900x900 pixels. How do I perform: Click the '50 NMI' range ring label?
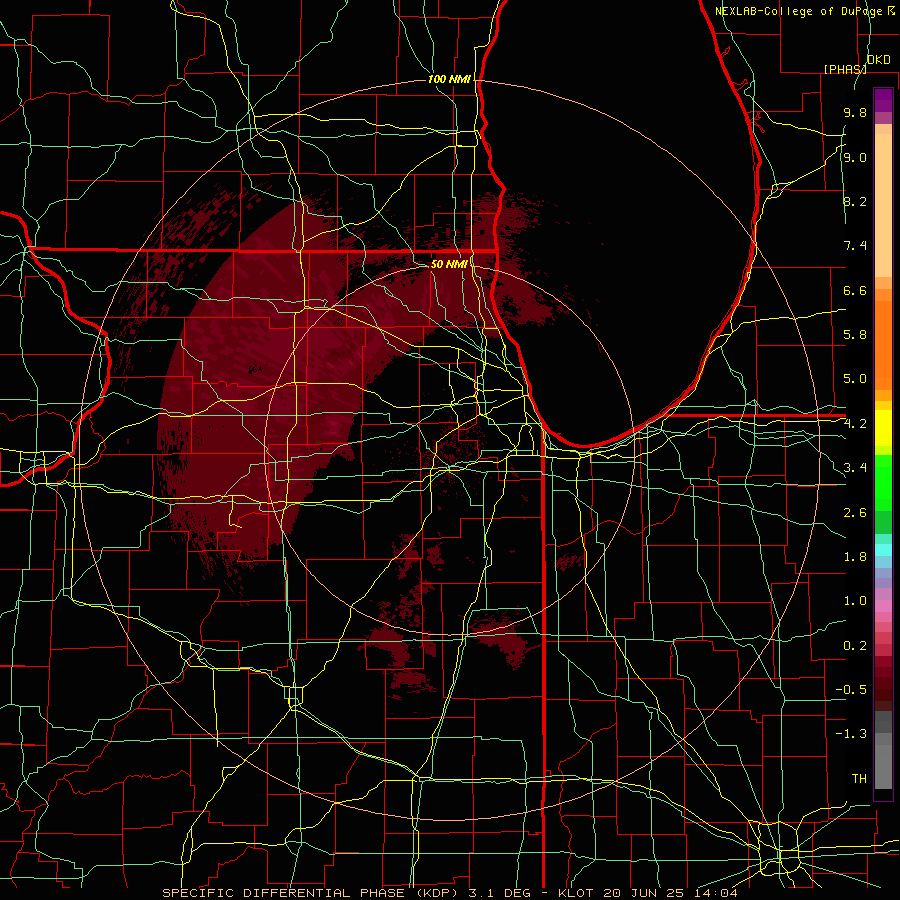pos(449,264)
